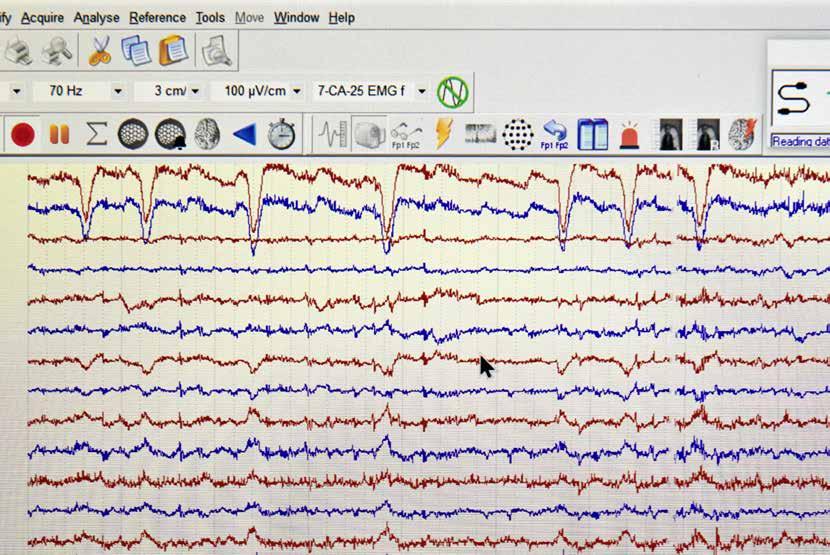Open the 3 cm/ paper speed dropdown
This screenshot has width=830, height=555.
pyautogui.click(x=195, y=92)
